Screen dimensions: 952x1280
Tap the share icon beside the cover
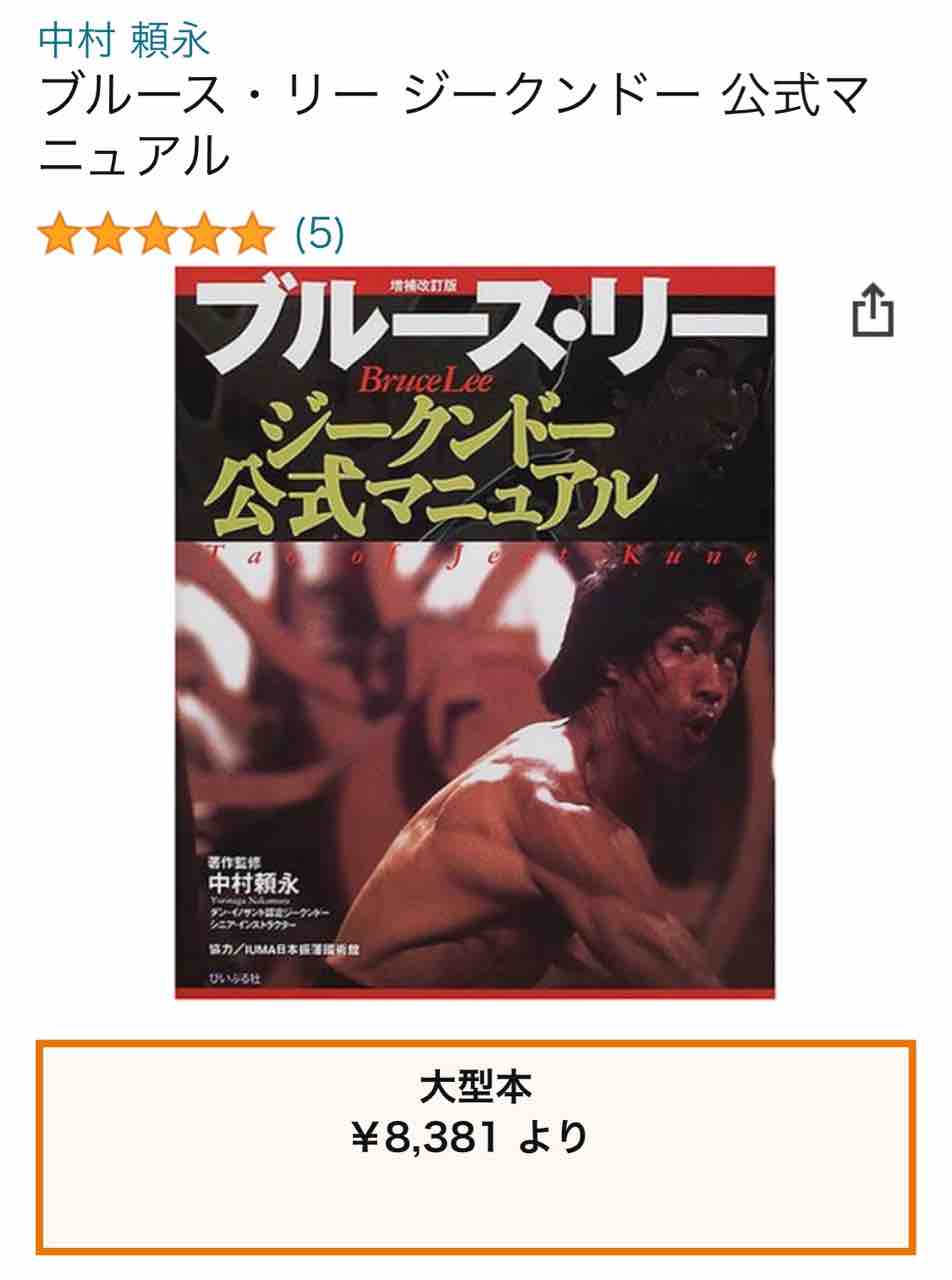[x=871, y=311]
